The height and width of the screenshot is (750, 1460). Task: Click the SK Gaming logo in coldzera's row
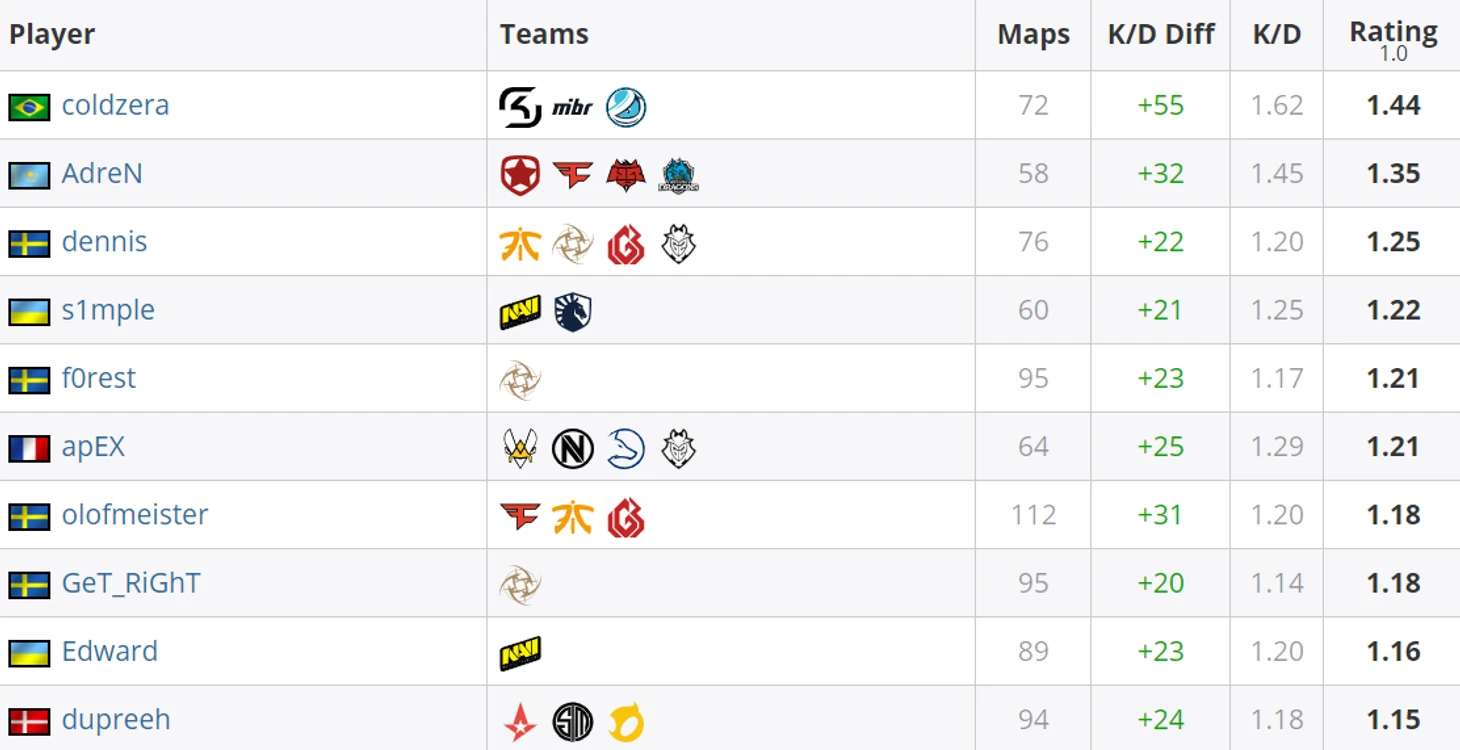[x=520, y=107]
